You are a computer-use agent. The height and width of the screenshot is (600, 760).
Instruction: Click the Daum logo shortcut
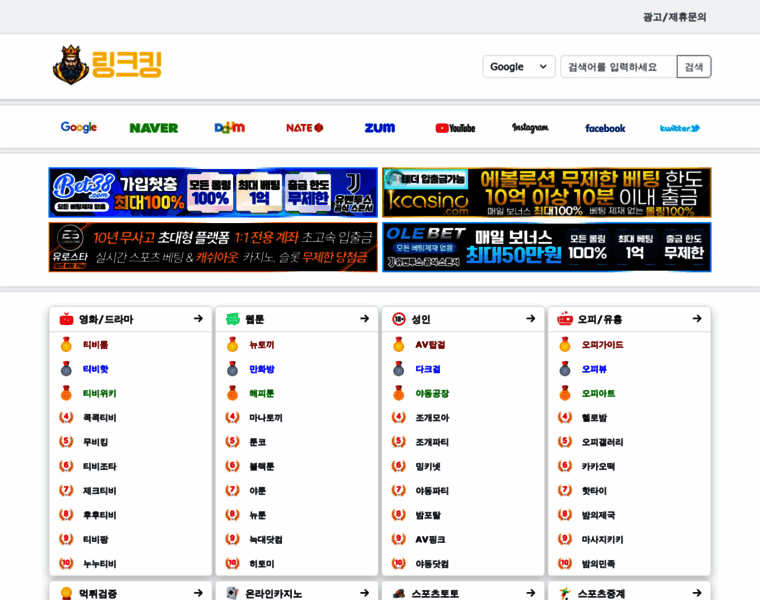(229, 128)
